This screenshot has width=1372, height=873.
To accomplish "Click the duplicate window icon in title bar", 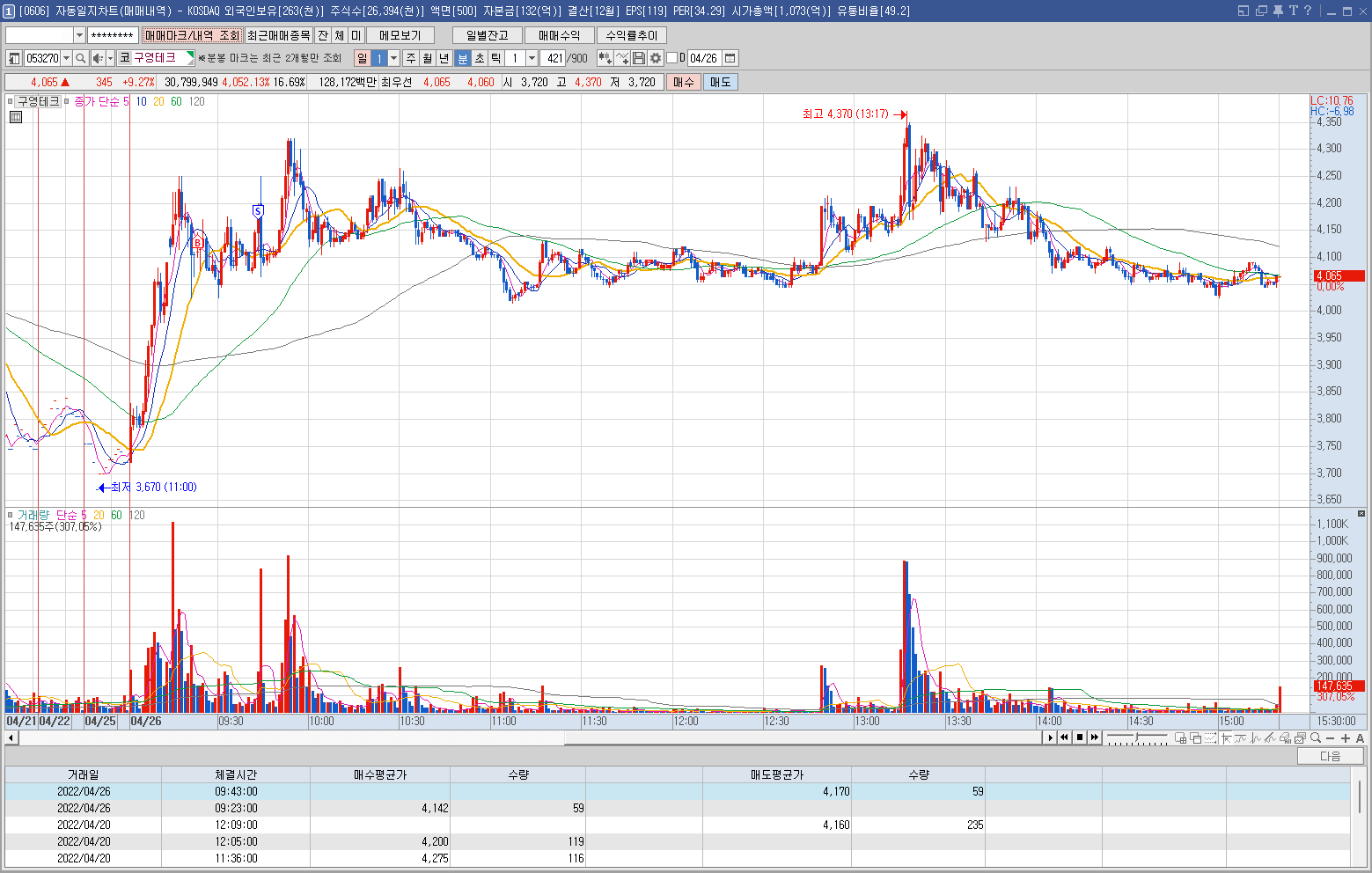I will (1261, 11).
